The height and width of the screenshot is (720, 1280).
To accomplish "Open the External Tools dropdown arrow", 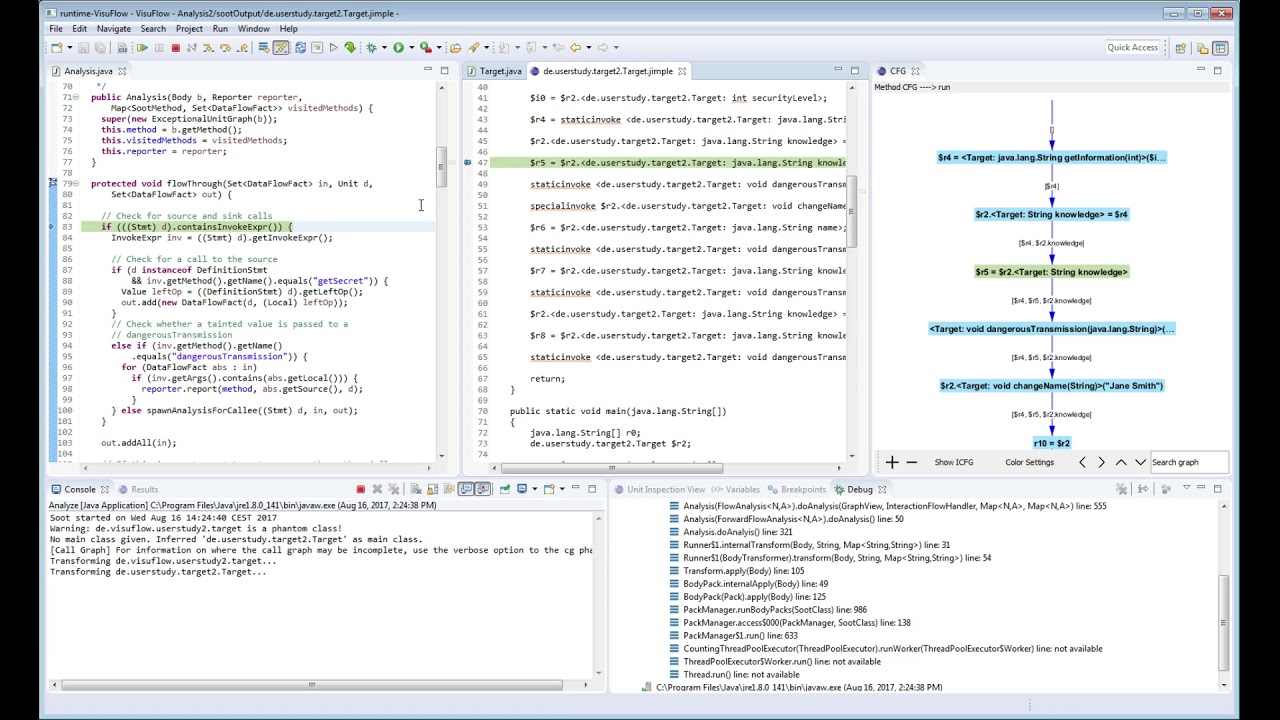I will pos(439,47).
